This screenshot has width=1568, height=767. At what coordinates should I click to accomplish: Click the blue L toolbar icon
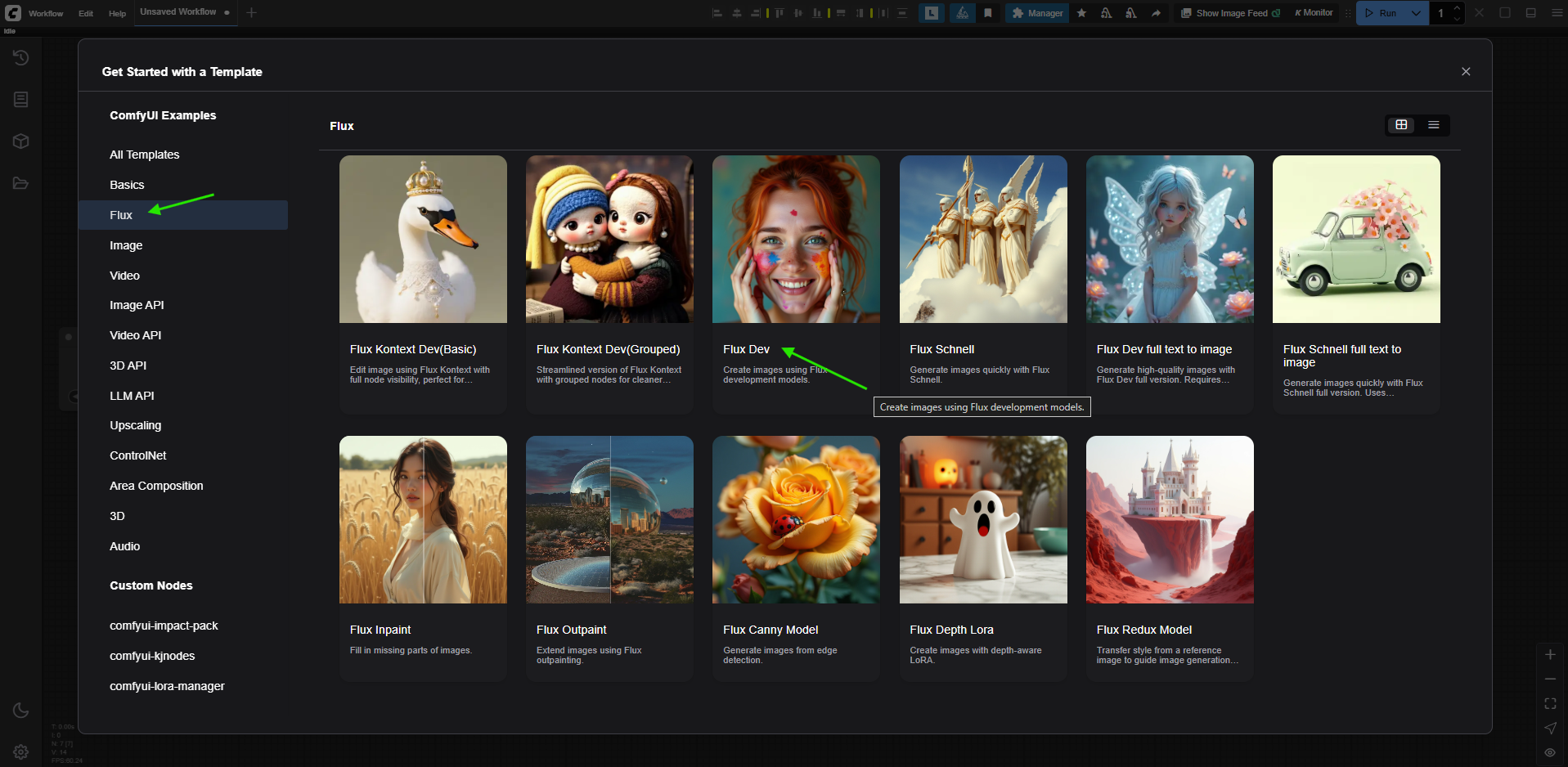coord(932,13)
